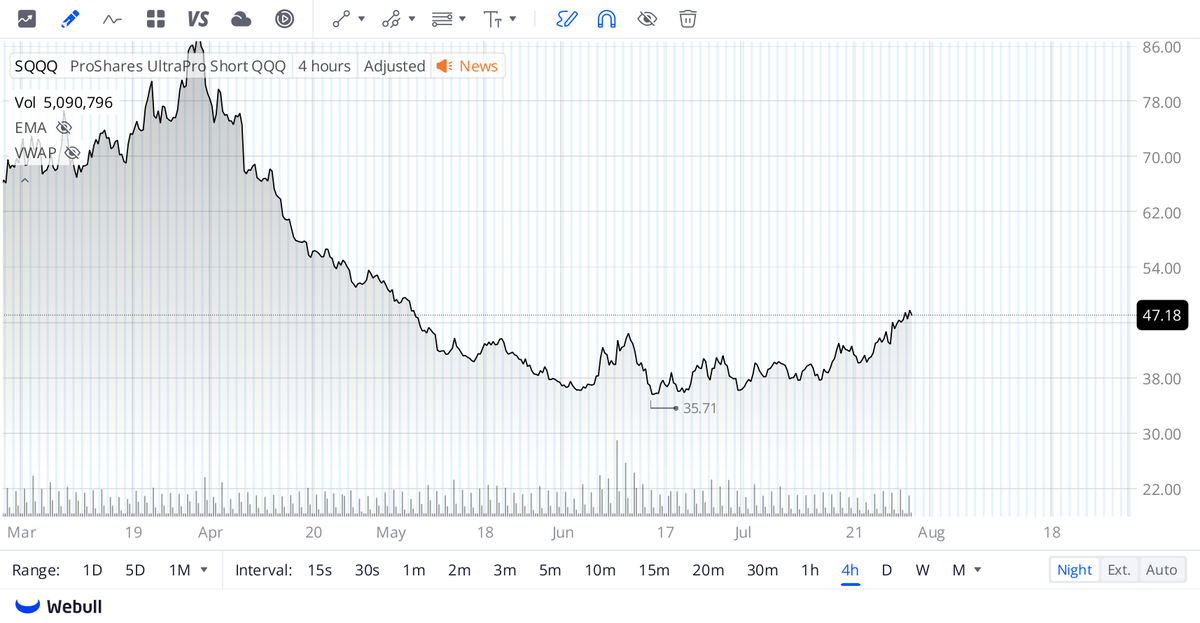The height and width of the screenshot is (623, 1200).
Task: Click the 47.18 current price tag
Action: coord(1162,315)
